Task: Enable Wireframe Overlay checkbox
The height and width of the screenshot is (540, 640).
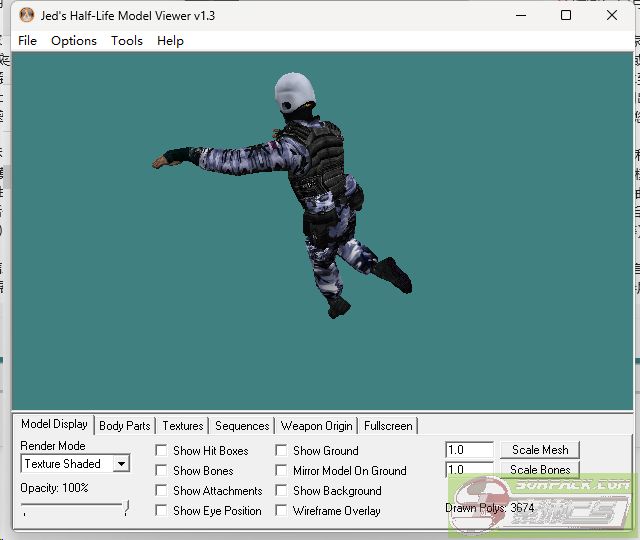Action: click(x=281, y=511)
